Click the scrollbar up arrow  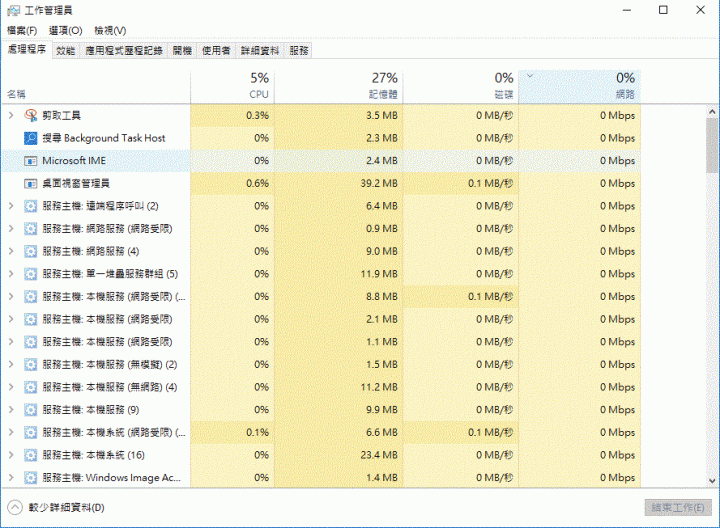pyautogui.click(x=712, y=112)
